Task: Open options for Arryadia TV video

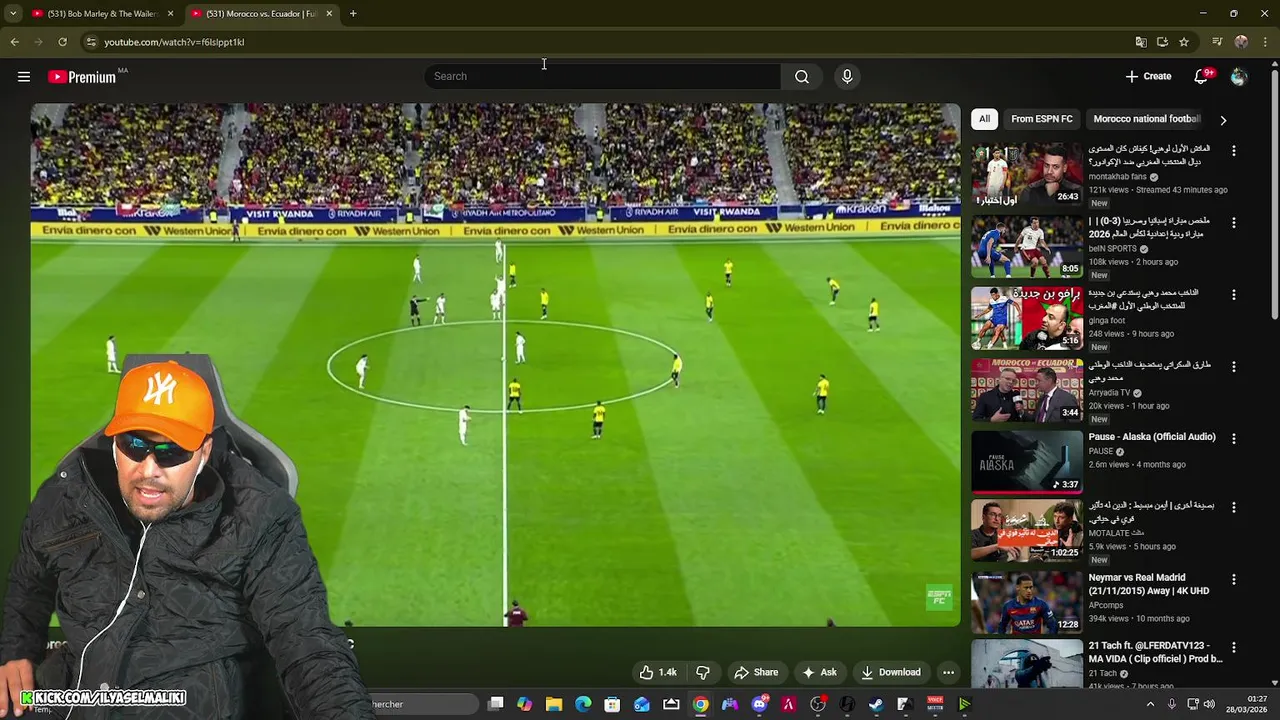Action: click(1233, 367)
